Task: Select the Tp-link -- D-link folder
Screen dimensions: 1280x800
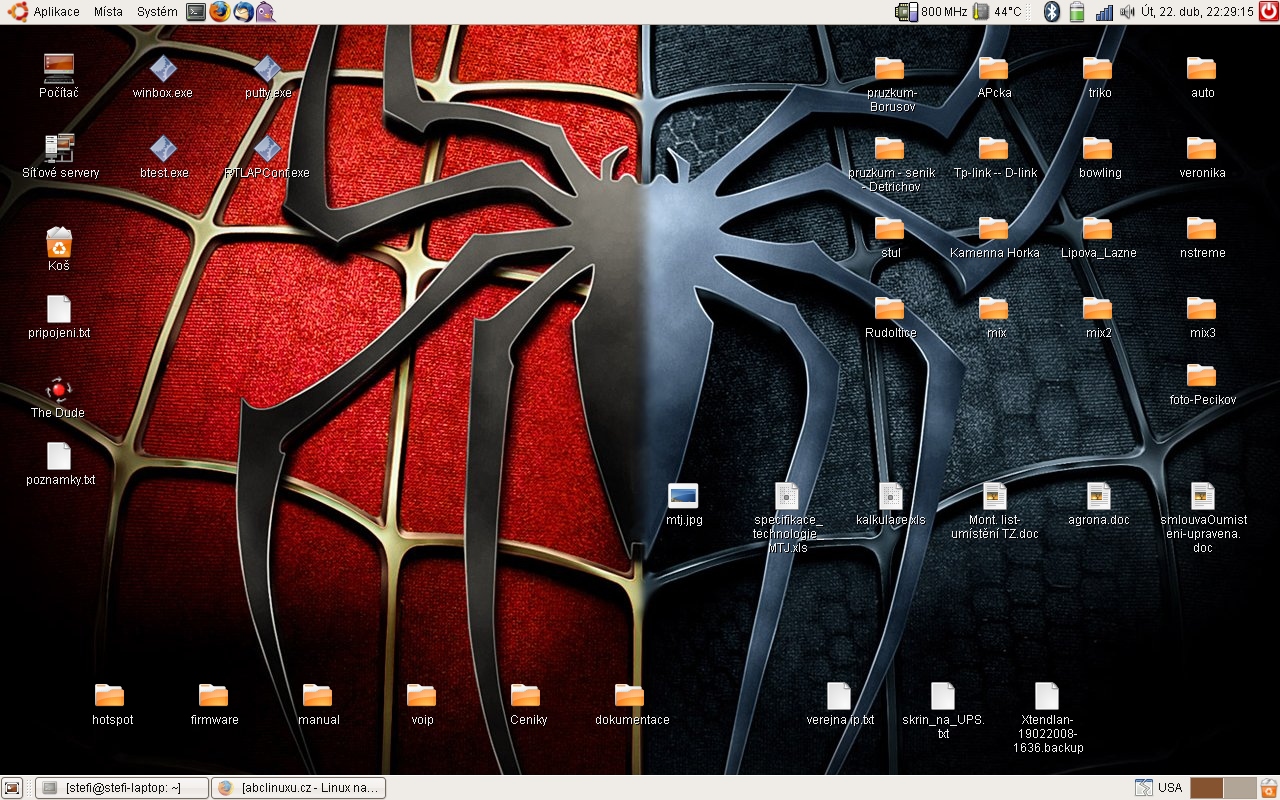Action: pyautogui.click(x=994, y=157)
